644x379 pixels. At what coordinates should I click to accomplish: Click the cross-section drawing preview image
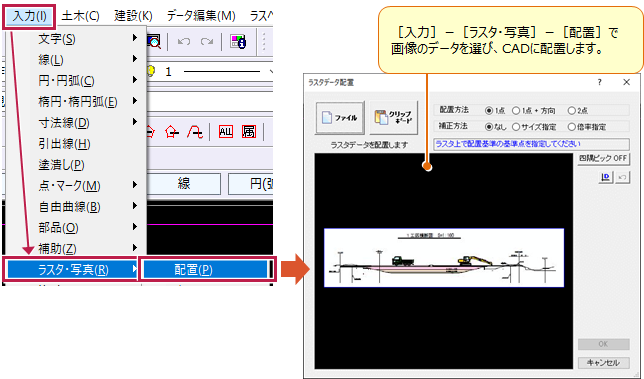tap(444, 257)
